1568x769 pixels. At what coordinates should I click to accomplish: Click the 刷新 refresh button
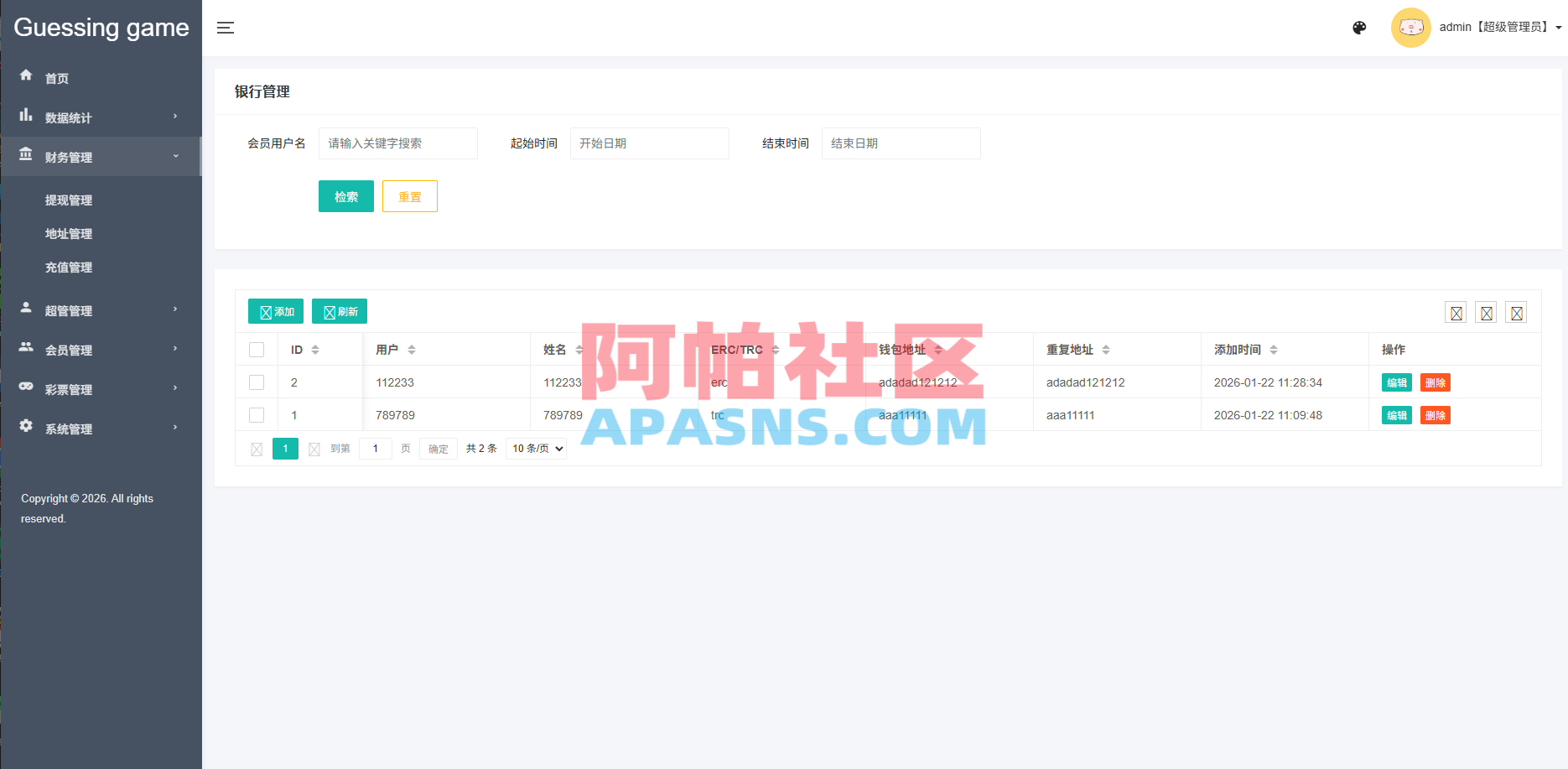(340, 311)
